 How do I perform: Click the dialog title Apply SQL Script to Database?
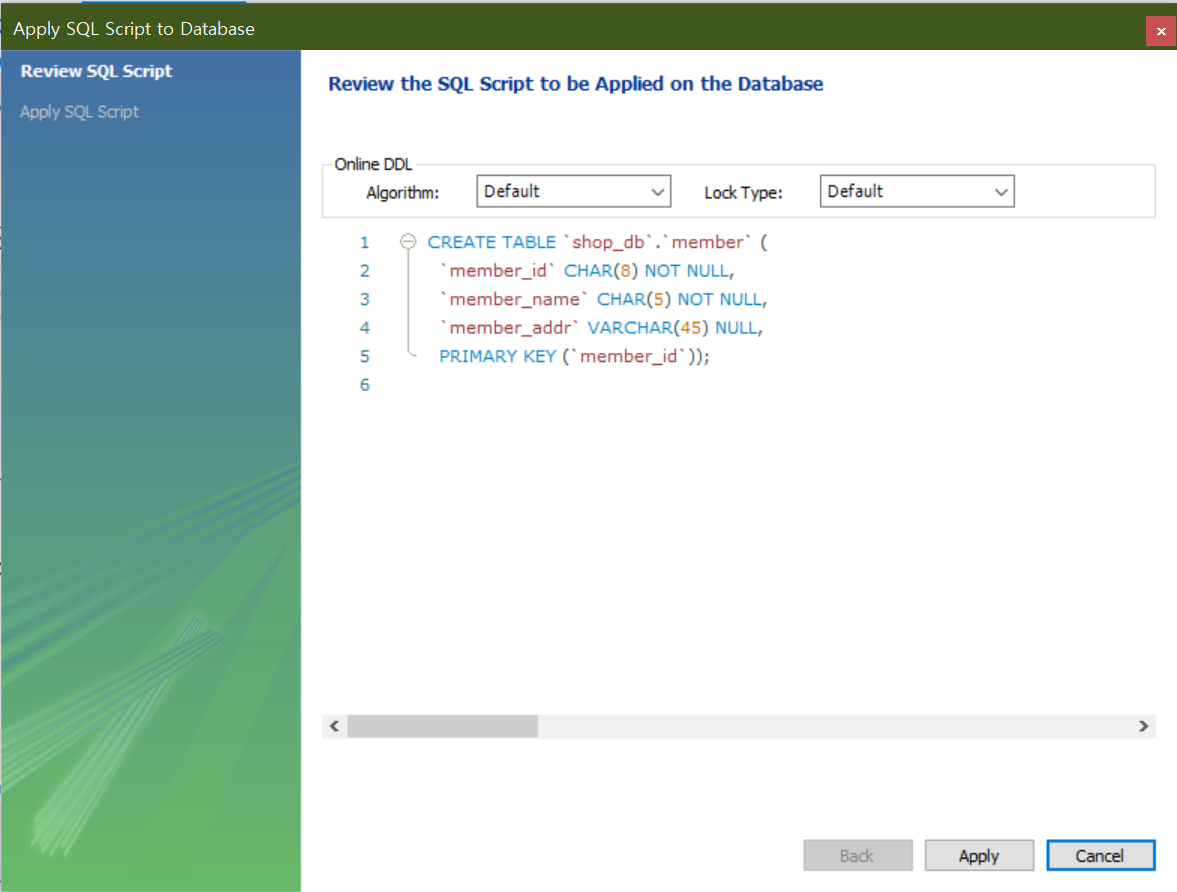[x=134, y=29]
